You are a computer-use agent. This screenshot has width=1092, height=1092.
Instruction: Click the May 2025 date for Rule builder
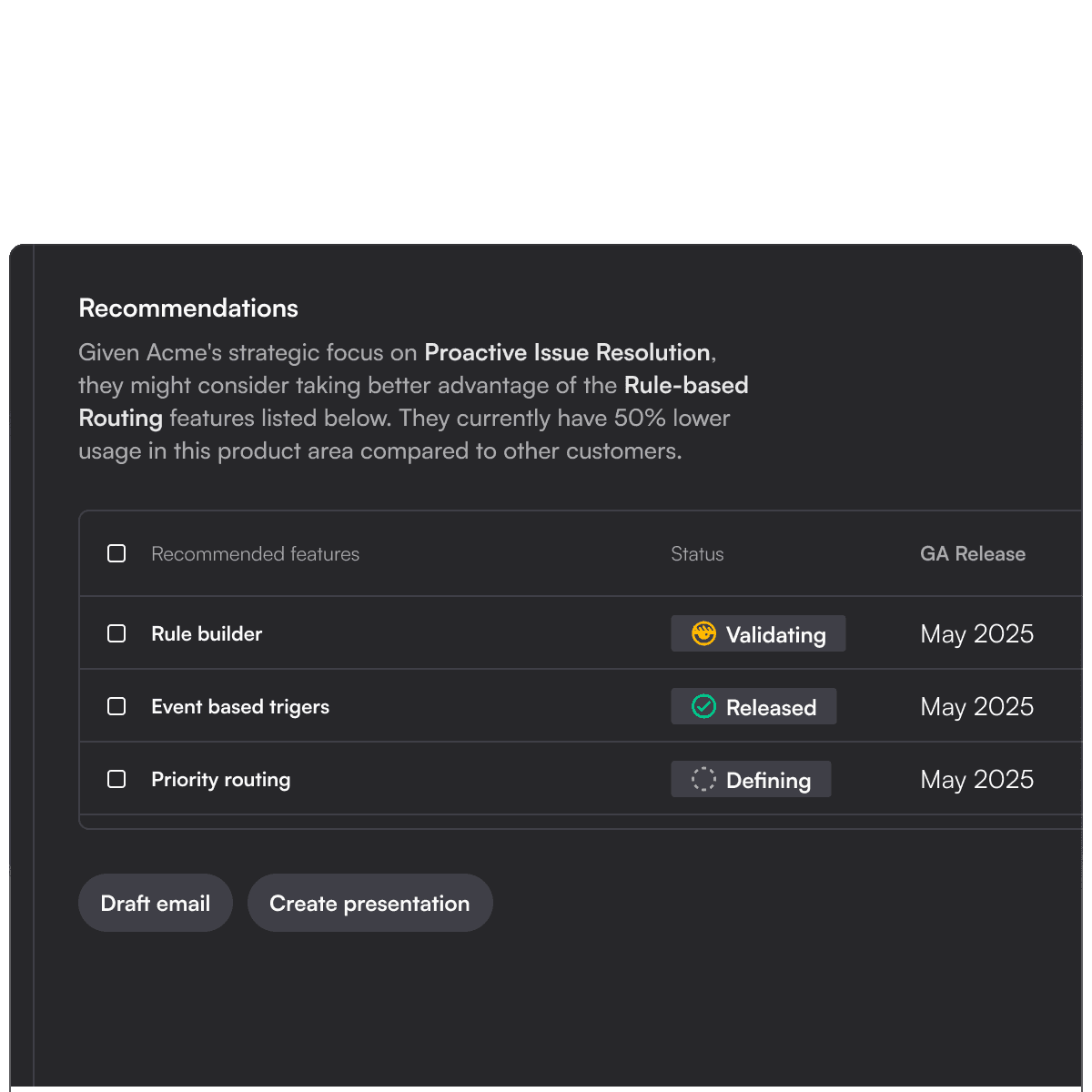(x=977, y=634)
